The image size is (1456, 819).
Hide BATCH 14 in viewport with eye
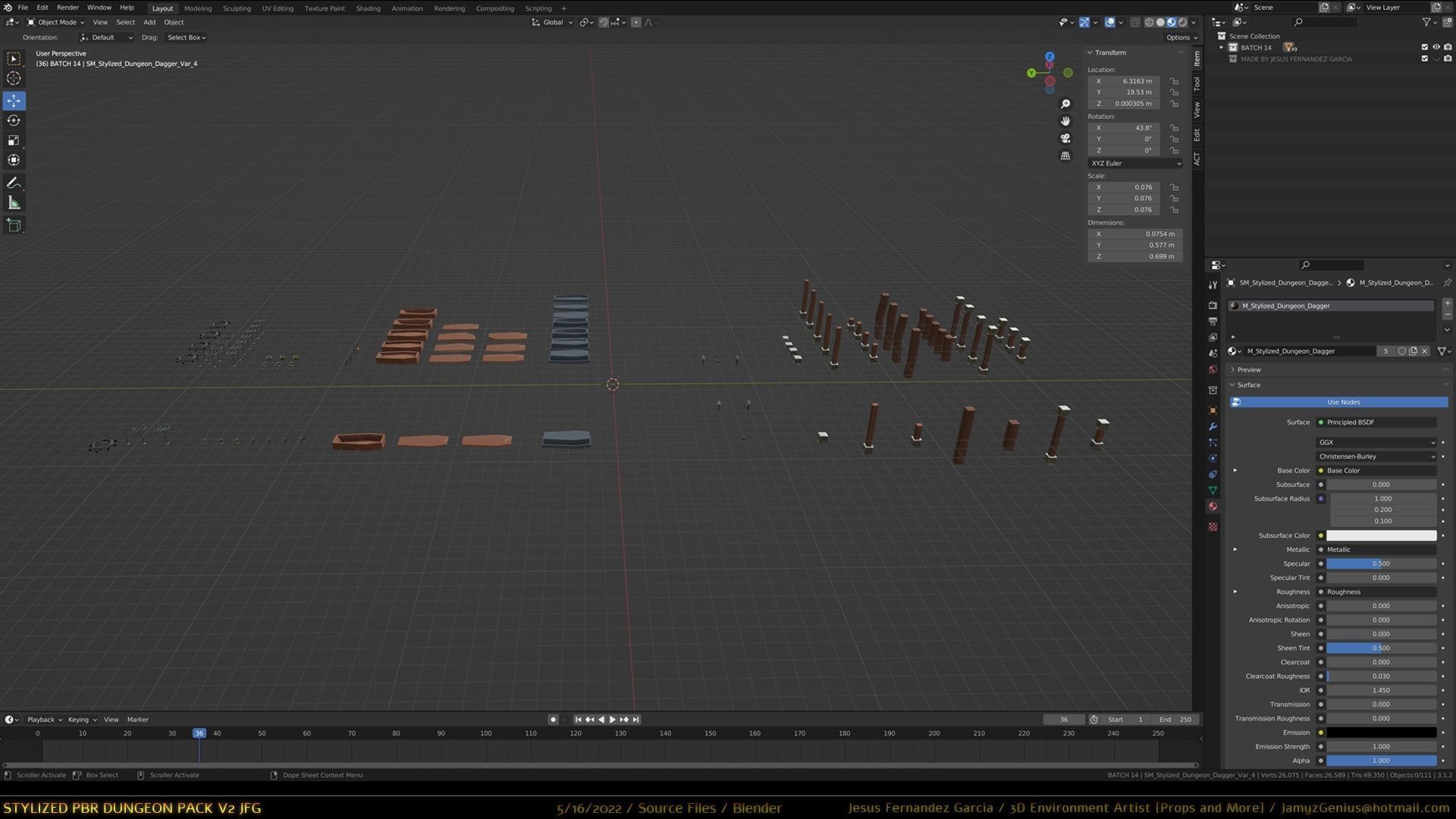click(1436, 47)
